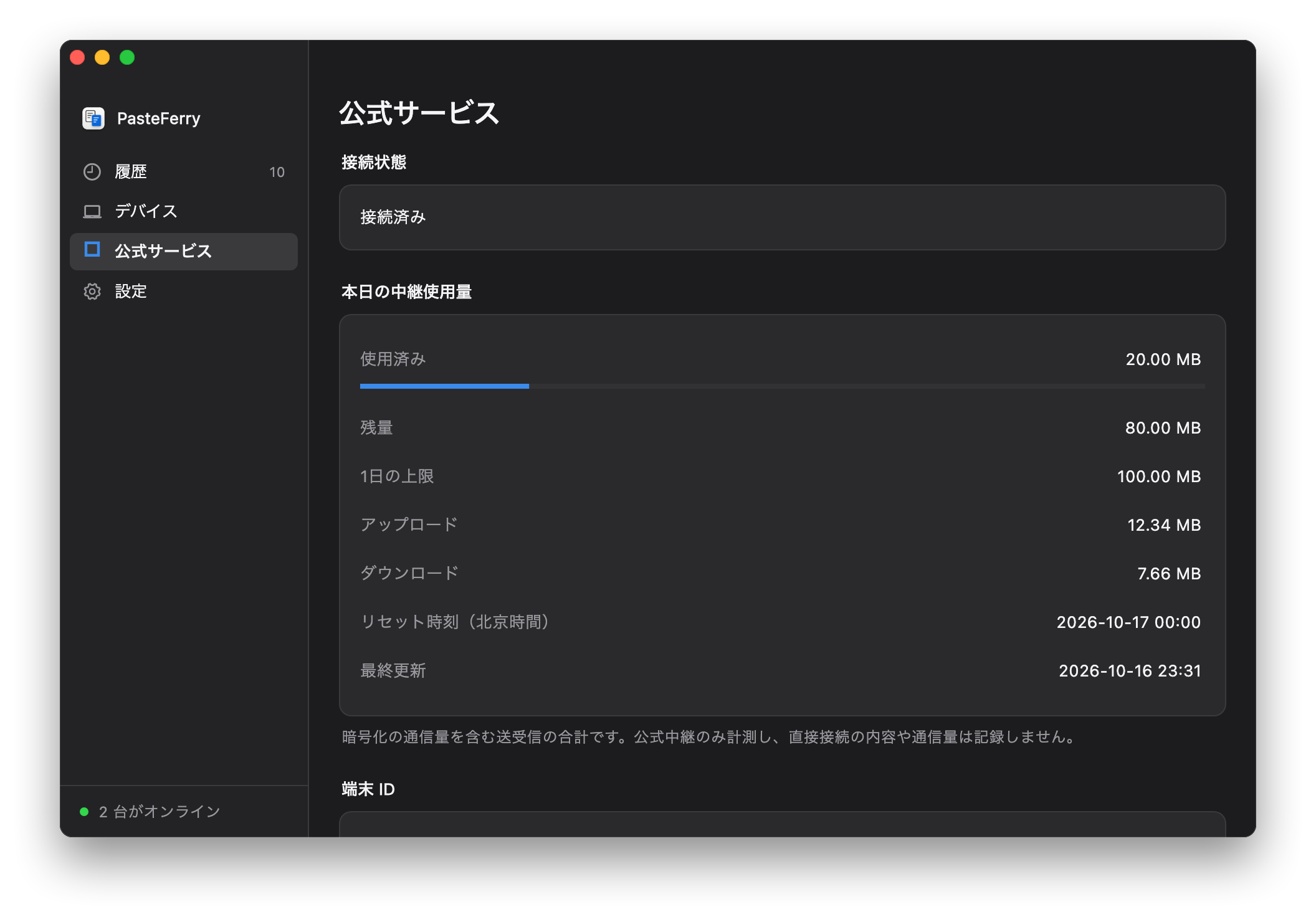This screenshot has width=1316, height=917.
Task: Click the 接続状態 section heading
Action: (x=374, y=163)
